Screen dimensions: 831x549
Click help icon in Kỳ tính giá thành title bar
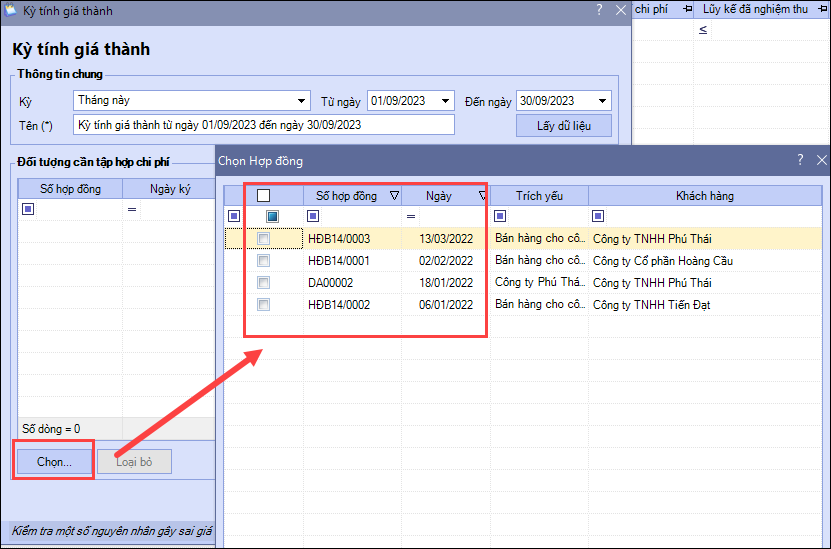tap(599, 10)
